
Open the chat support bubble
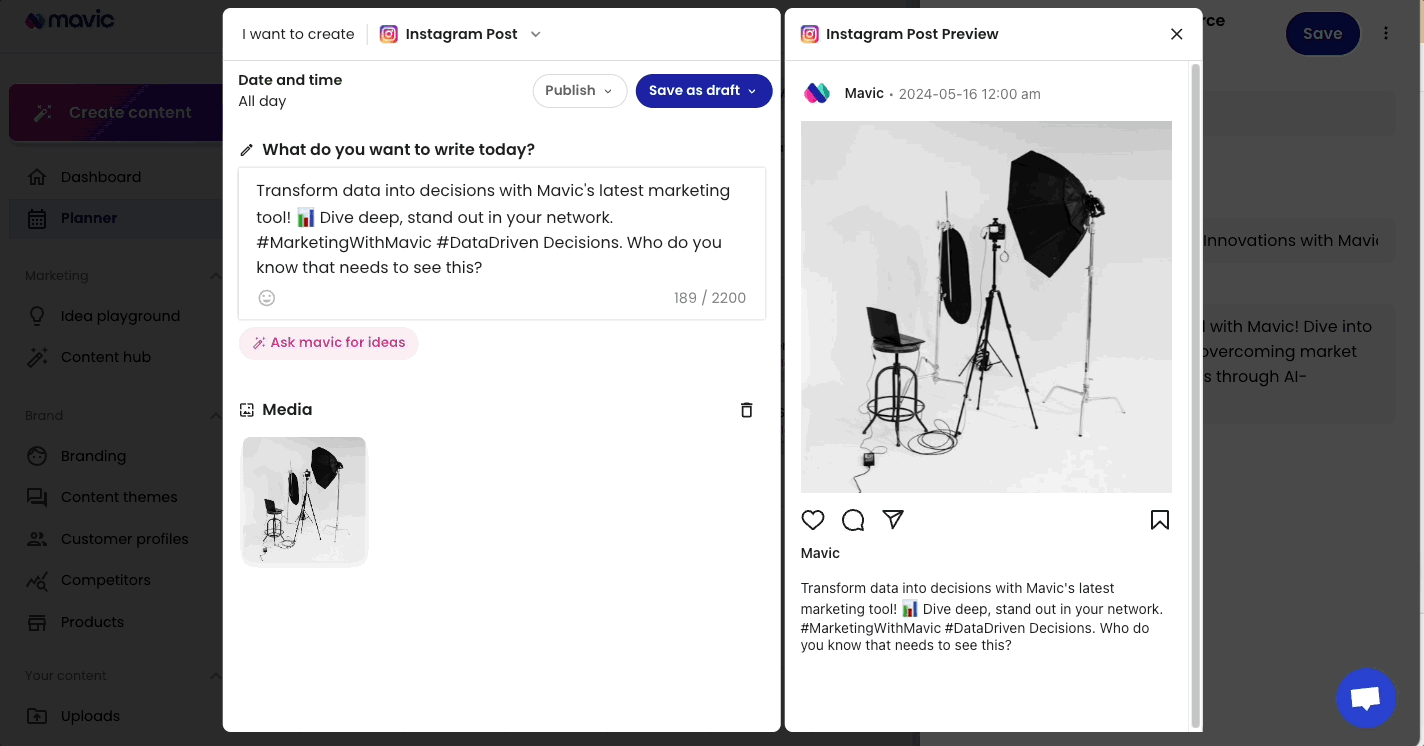1366,698
